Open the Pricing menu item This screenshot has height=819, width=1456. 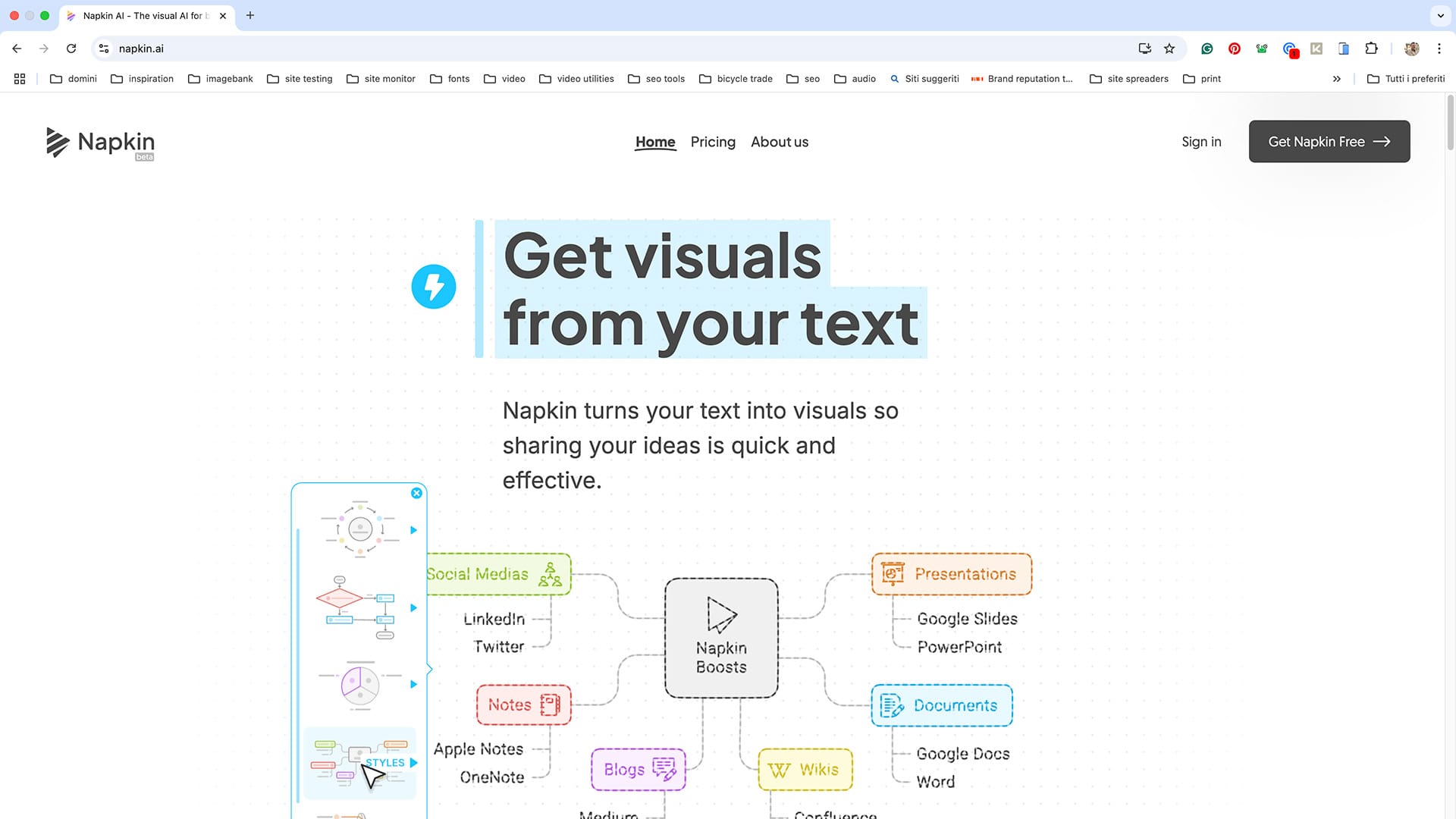(x=712, y=142)
